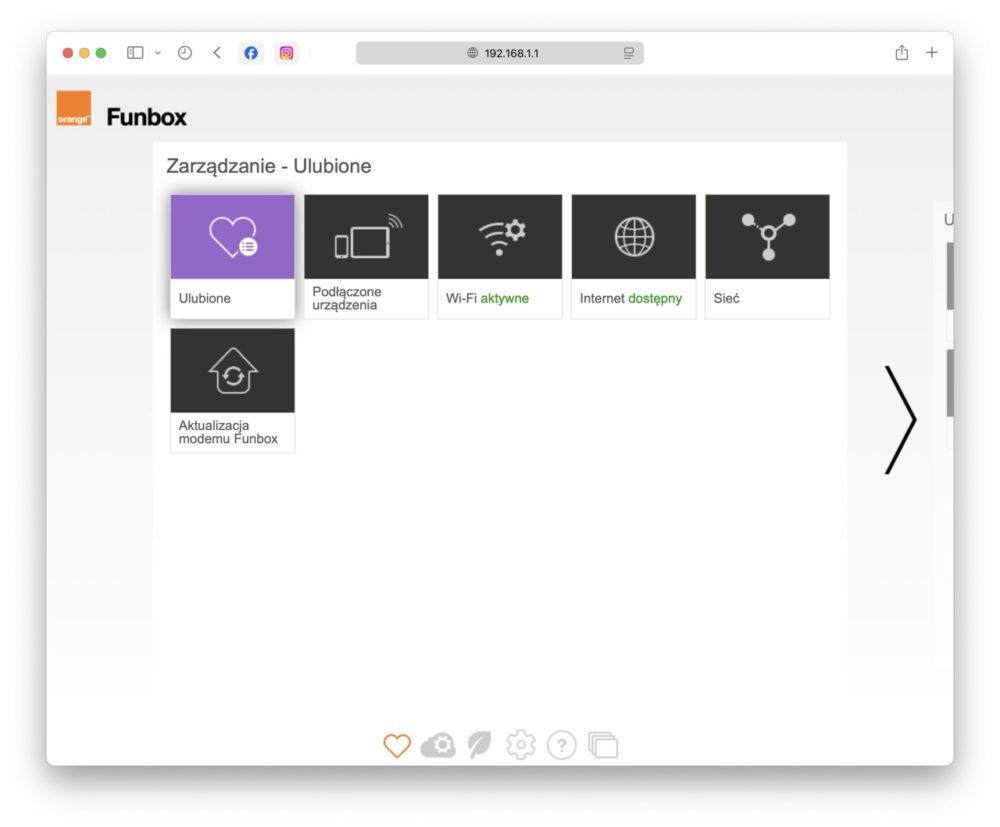
Task: Open a new tab with plus button
Action: point(932,52)
